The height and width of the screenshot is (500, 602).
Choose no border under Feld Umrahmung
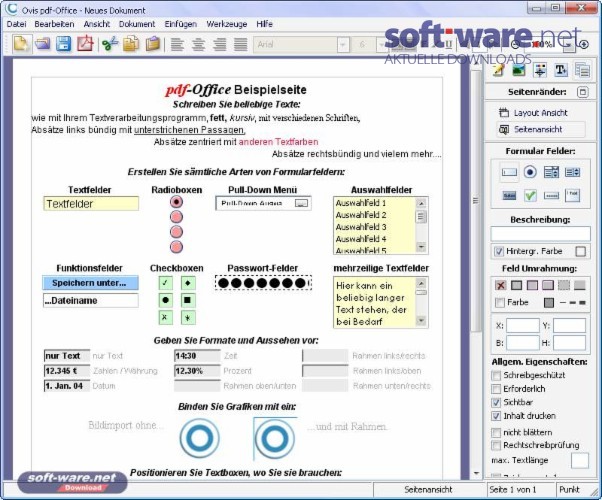point(500,285)
